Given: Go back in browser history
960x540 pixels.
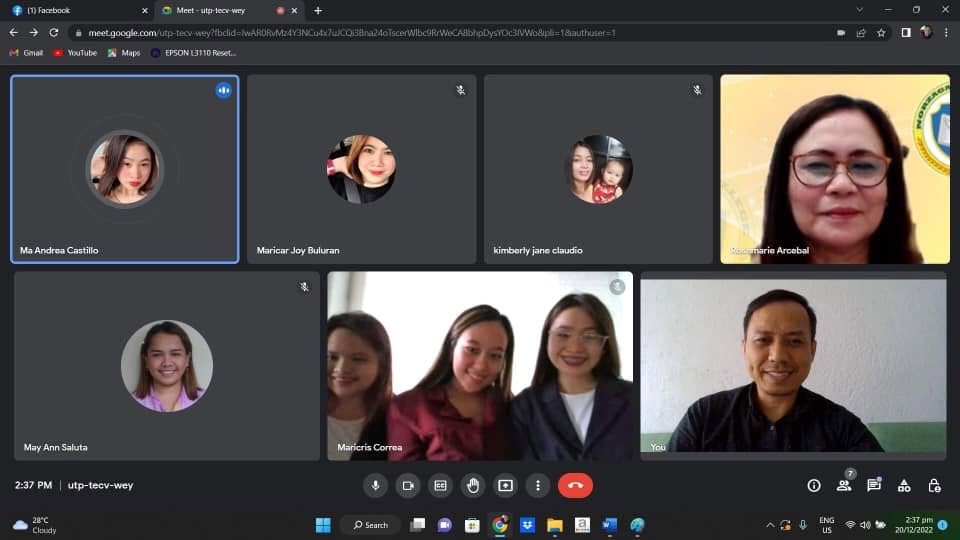Looking at the screenshot, I should (x=13, y=32).
